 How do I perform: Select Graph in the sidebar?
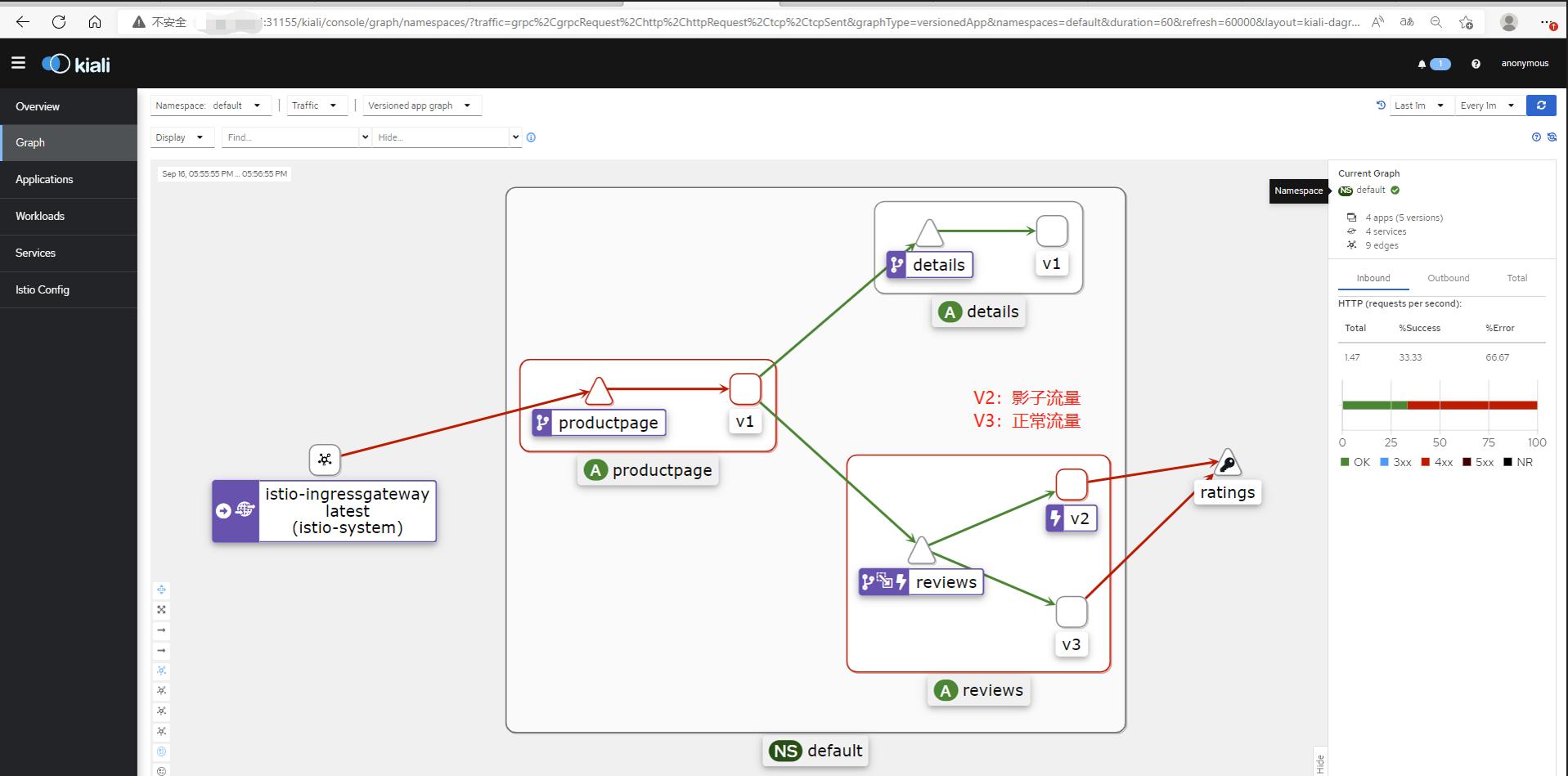pyautogui.click(x=69, y=142)
